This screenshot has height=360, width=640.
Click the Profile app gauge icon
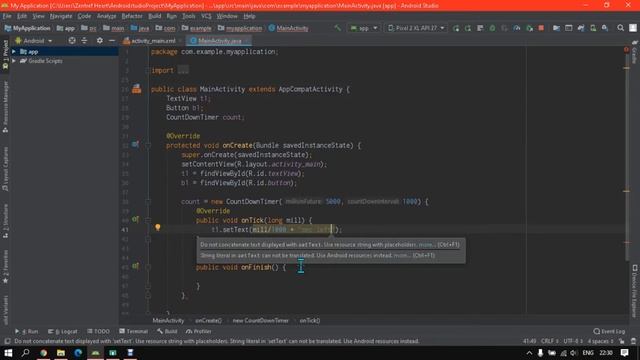tap(517, 28)
